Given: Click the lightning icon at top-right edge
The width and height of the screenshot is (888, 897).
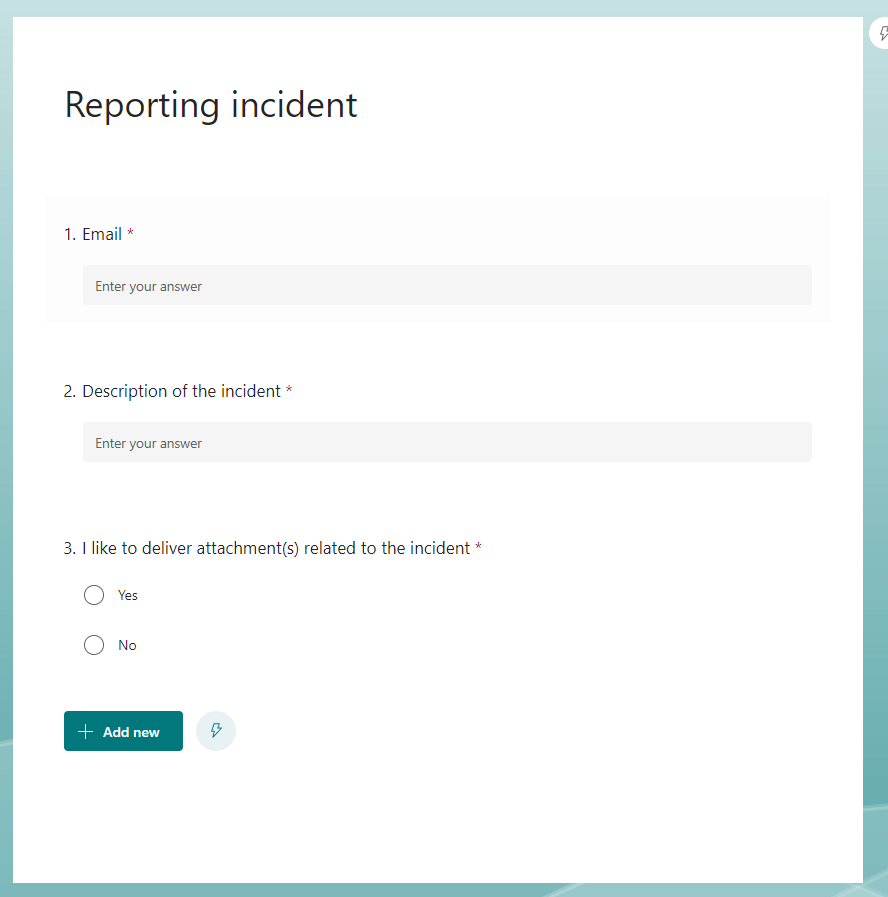Looking at the screenshot, I should (882, 34).
